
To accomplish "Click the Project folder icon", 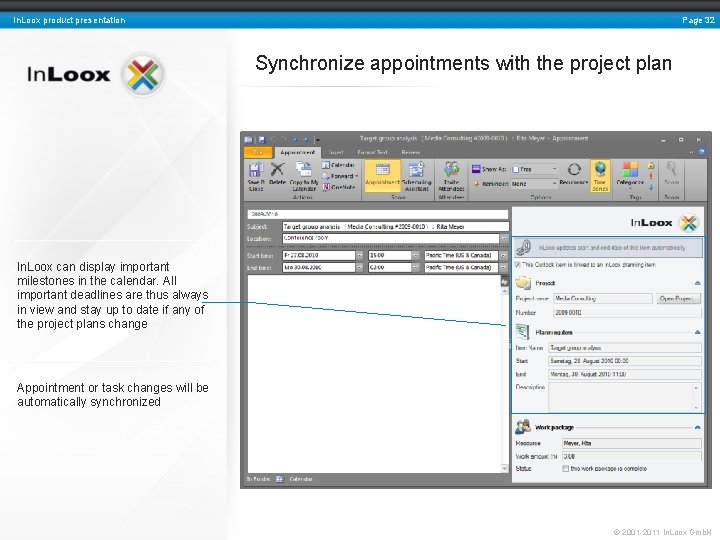I will click(x=523, y=283).
